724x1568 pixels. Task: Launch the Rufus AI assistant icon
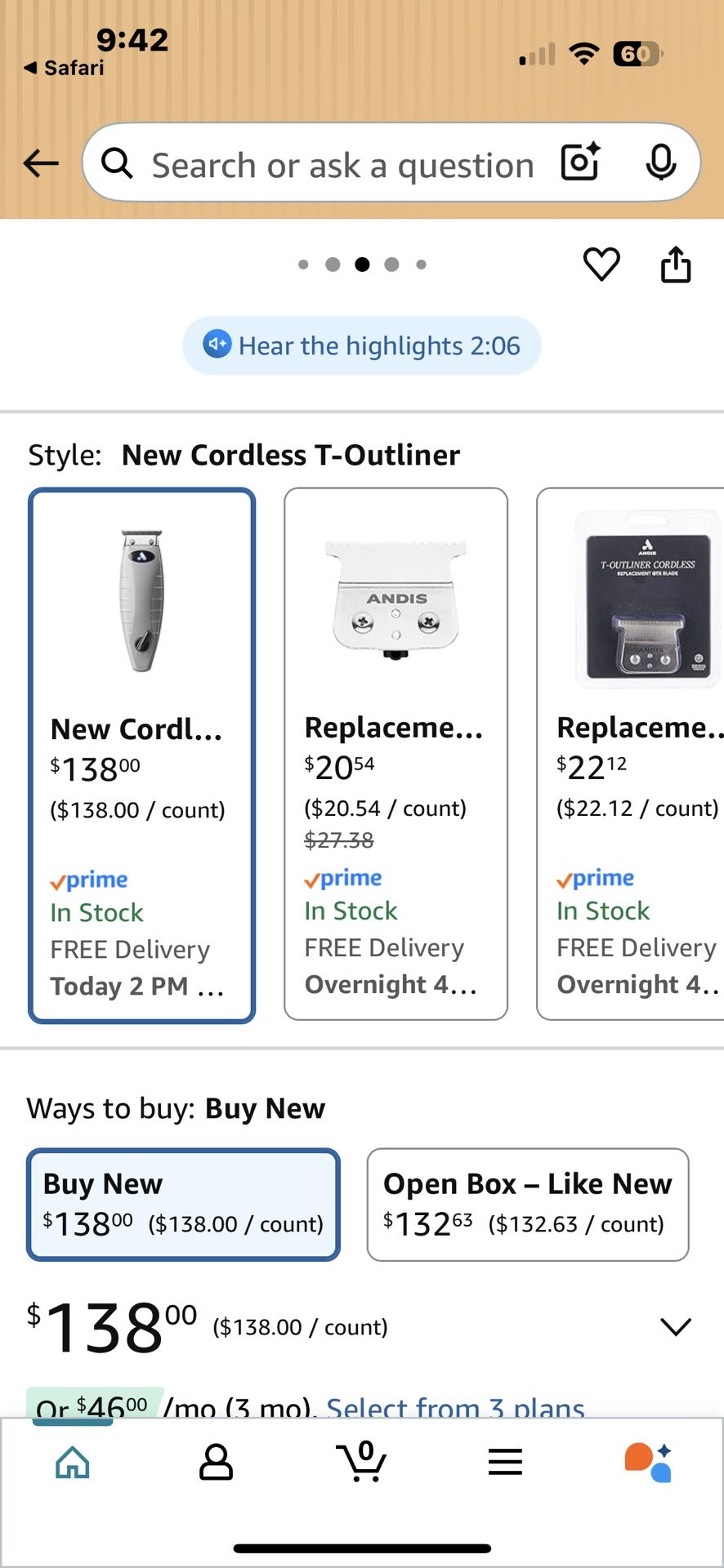[x=648, y=1461]
